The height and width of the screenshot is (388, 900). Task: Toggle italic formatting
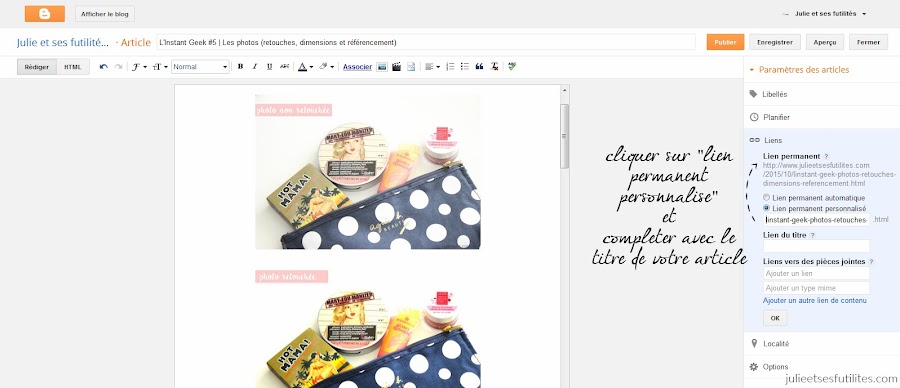pyautogui.click(x=255, y=67)
